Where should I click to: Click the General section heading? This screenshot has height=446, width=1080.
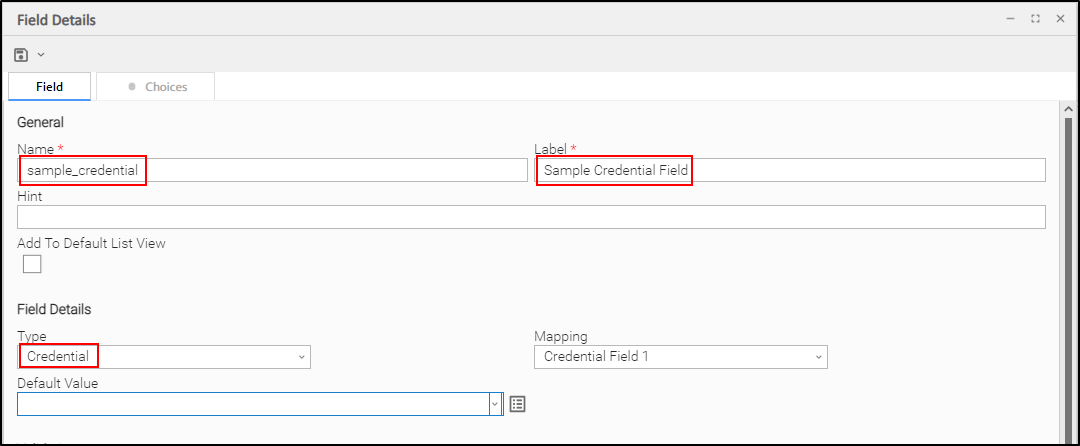tap(41, 123)
